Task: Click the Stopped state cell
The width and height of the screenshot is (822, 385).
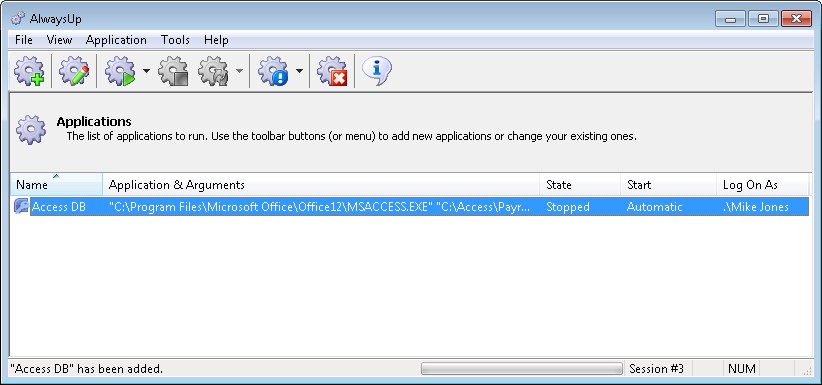Action: click(x=568, y=207)
